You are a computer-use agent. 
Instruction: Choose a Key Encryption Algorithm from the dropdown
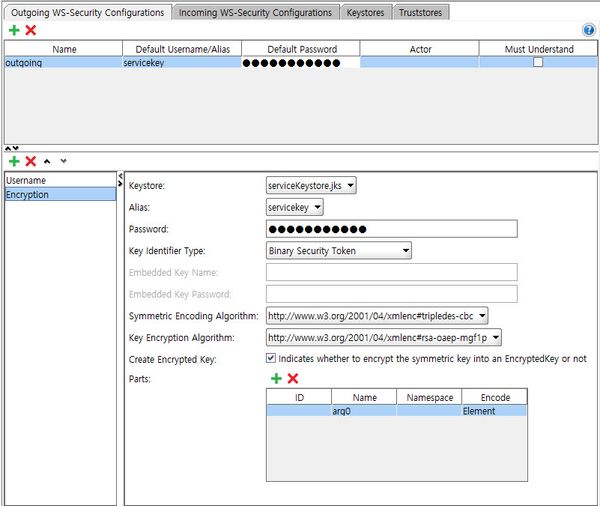click(383, 338)
